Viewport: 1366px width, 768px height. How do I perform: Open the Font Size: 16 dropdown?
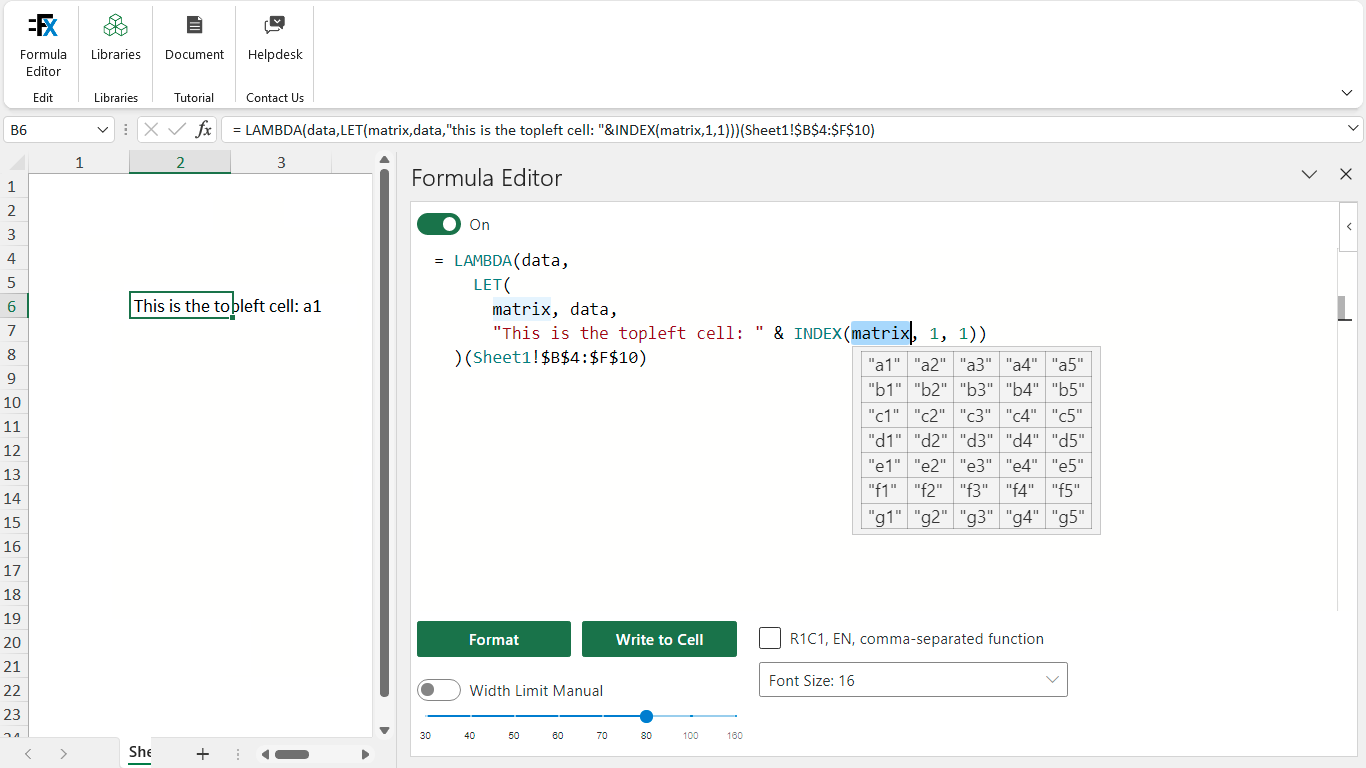coord(913,680)
